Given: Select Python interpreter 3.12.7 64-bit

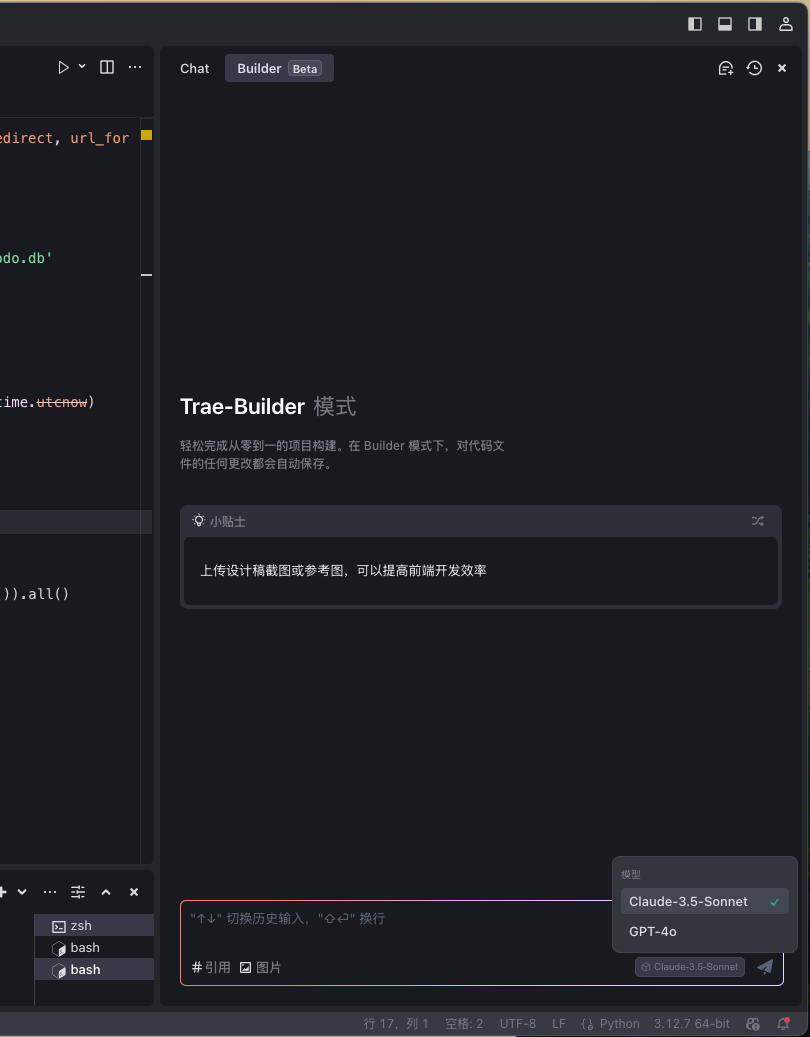Looking at the screenshot, I should pyautogui.click(x=692, y=1024).
